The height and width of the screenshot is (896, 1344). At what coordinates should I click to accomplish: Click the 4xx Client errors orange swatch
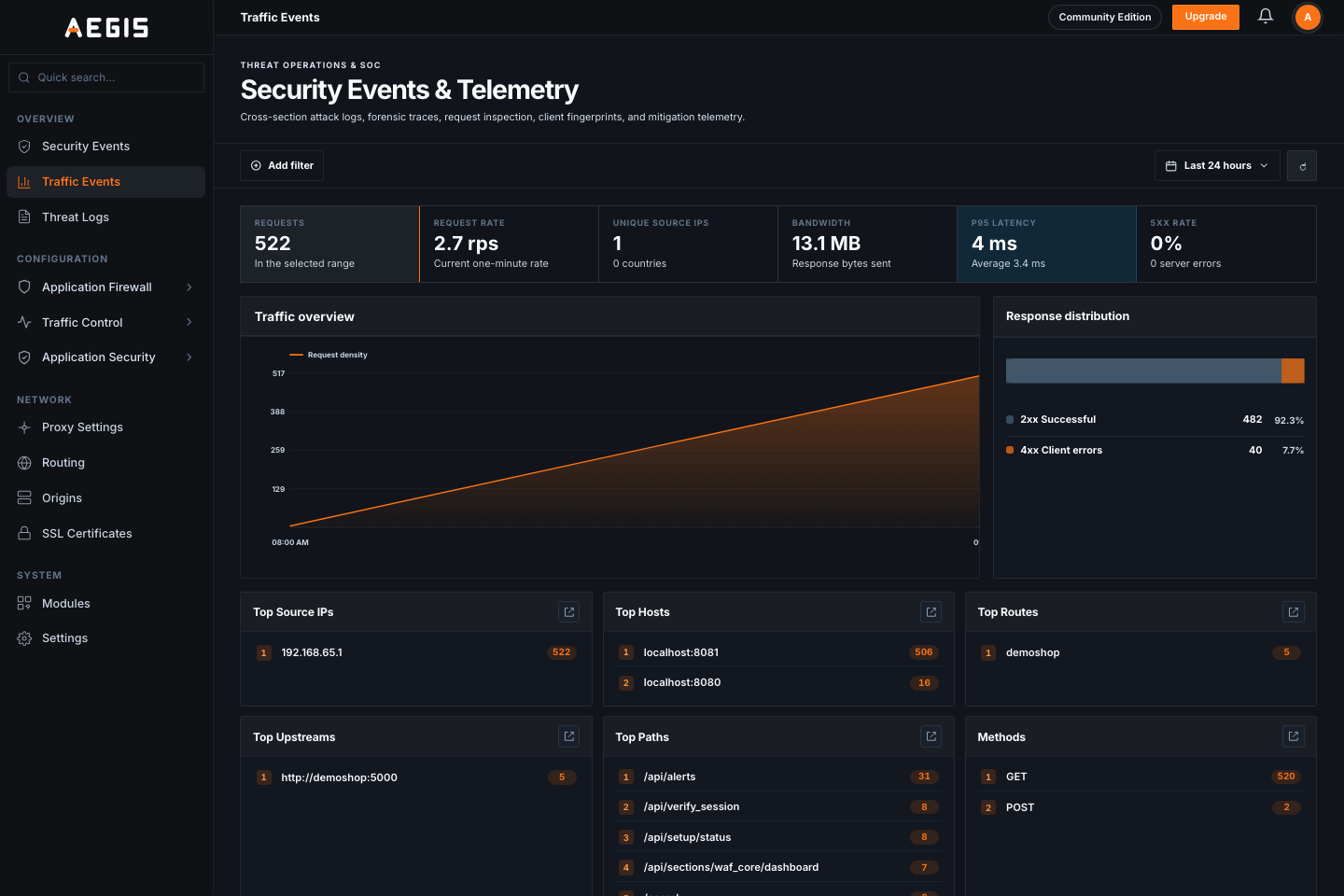pyautogui.click(x=1010, y=450)
